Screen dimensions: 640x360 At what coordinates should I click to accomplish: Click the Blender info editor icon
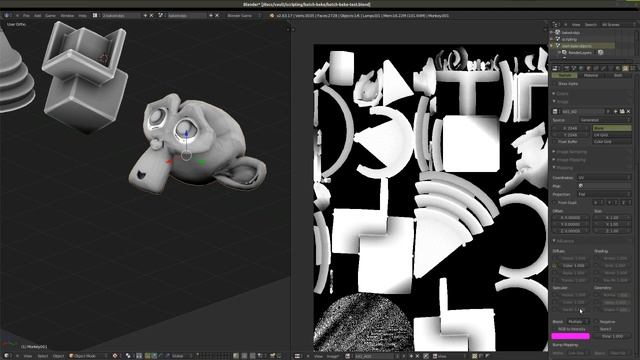click(7, 16)
